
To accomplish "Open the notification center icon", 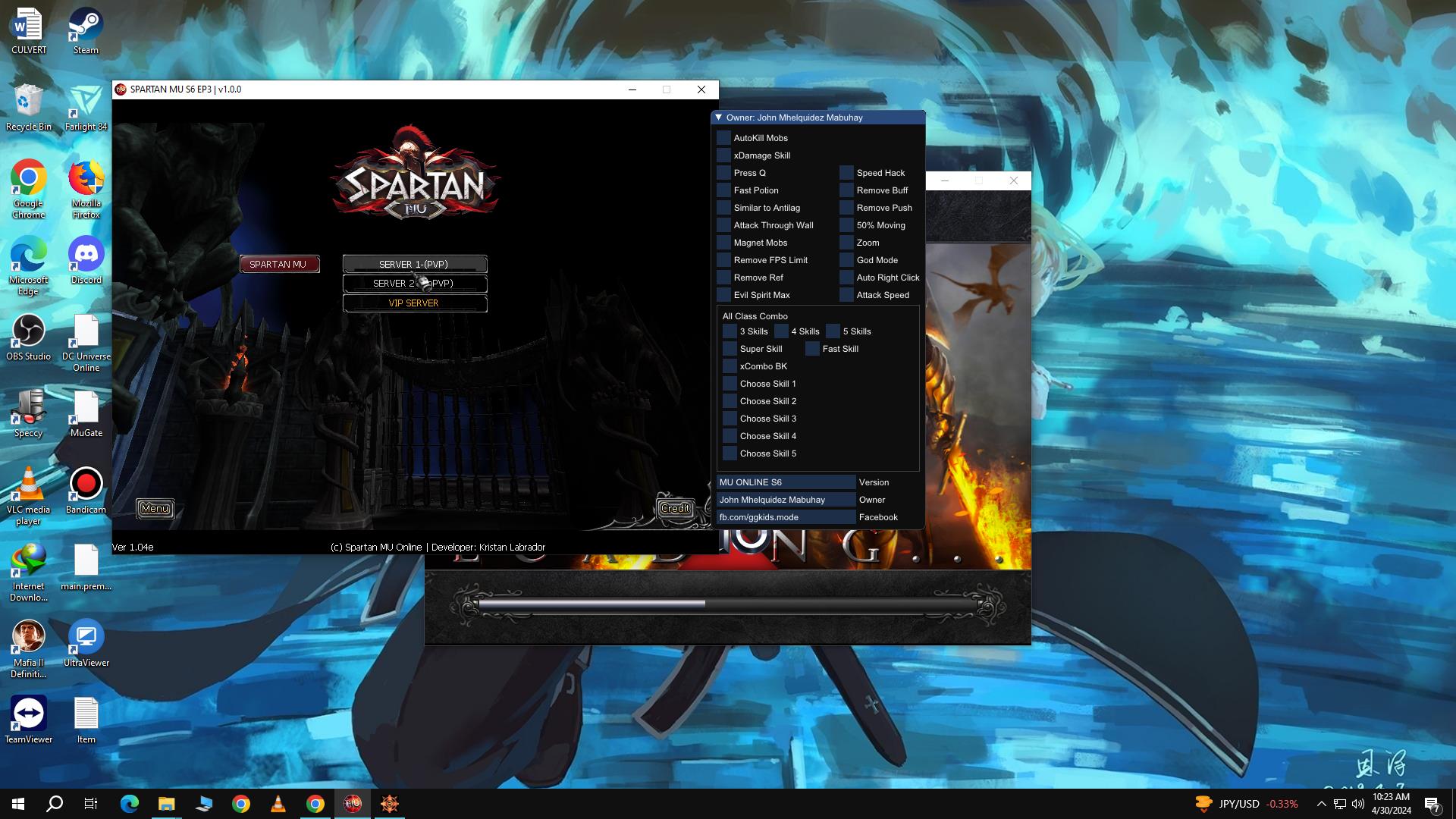I will [1432, 804].
